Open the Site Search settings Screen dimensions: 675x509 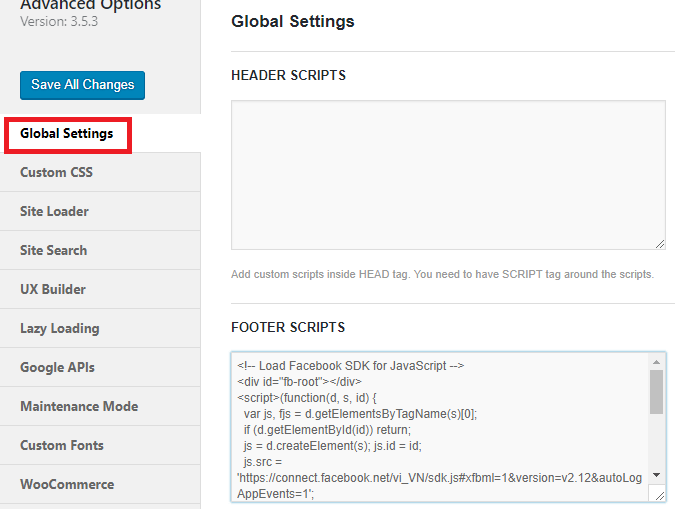[100, 251]
